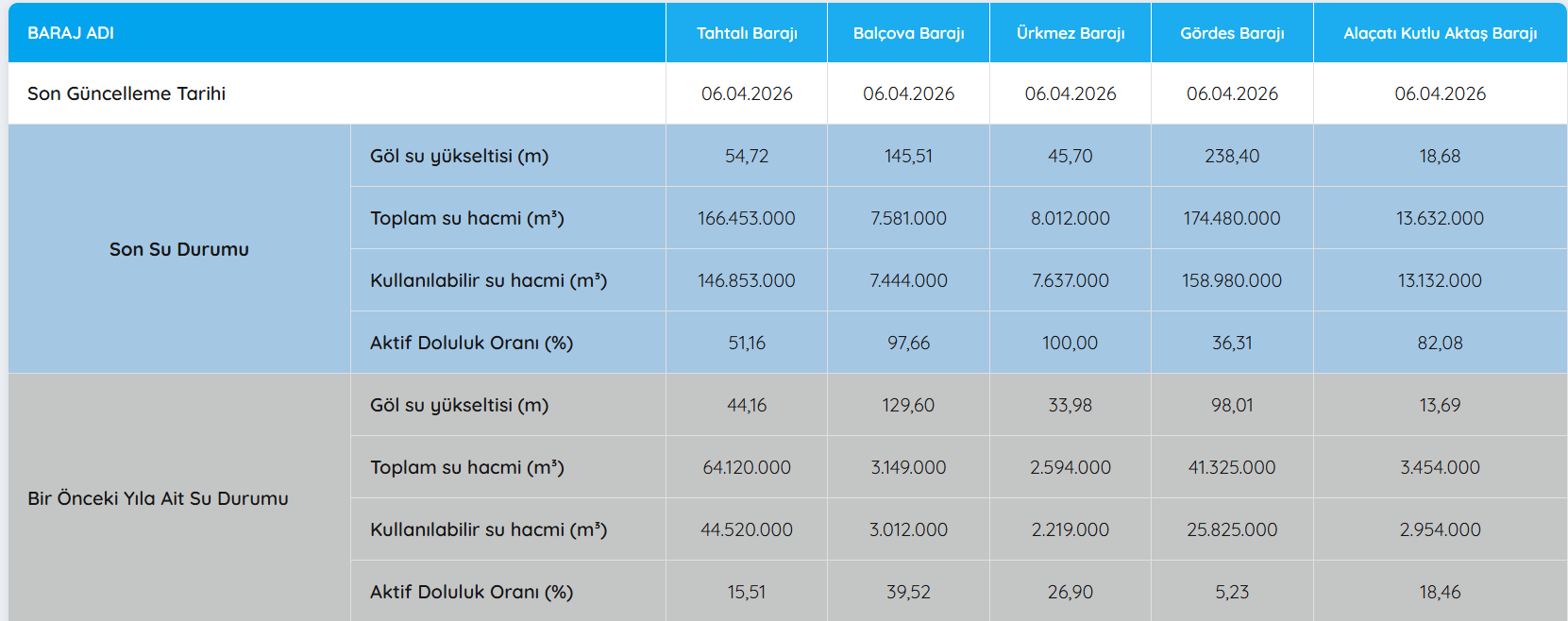Click Tahtalı usable volume value 146.853.000
The height and width of the screenshot is (621, 1568).
pyautogui.click(x=747, y=280)
